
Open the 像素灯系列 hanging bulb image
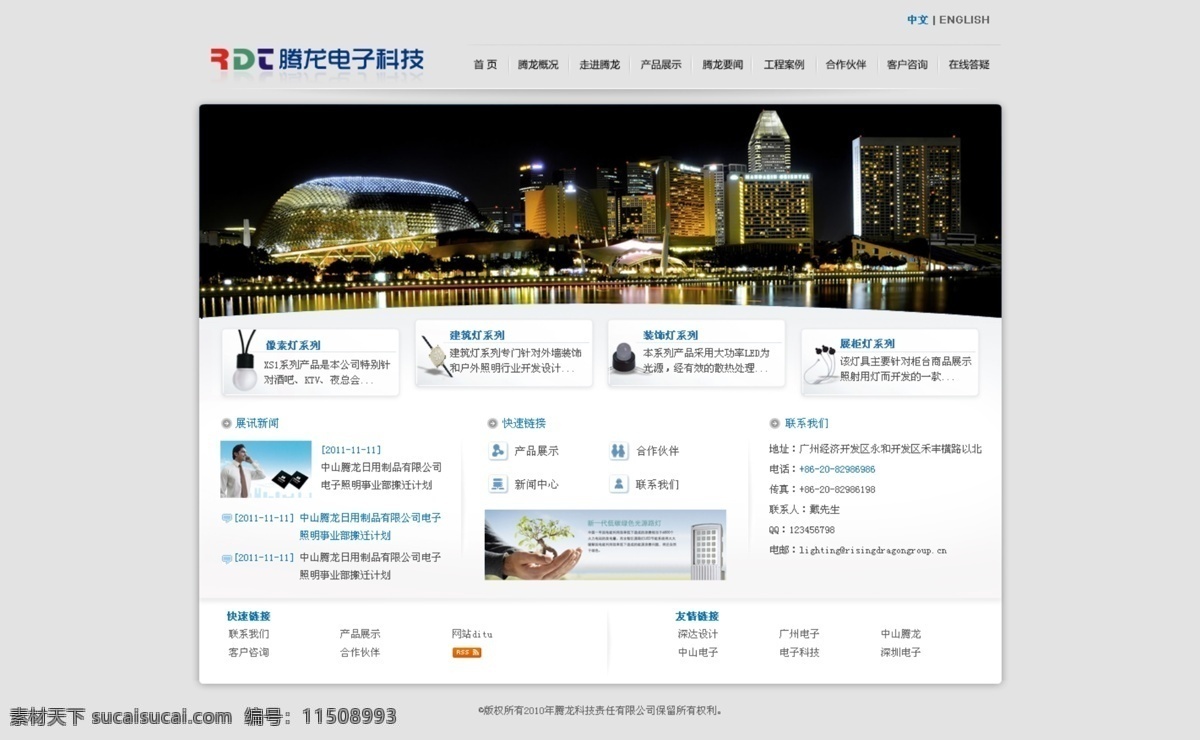point(244,362)
